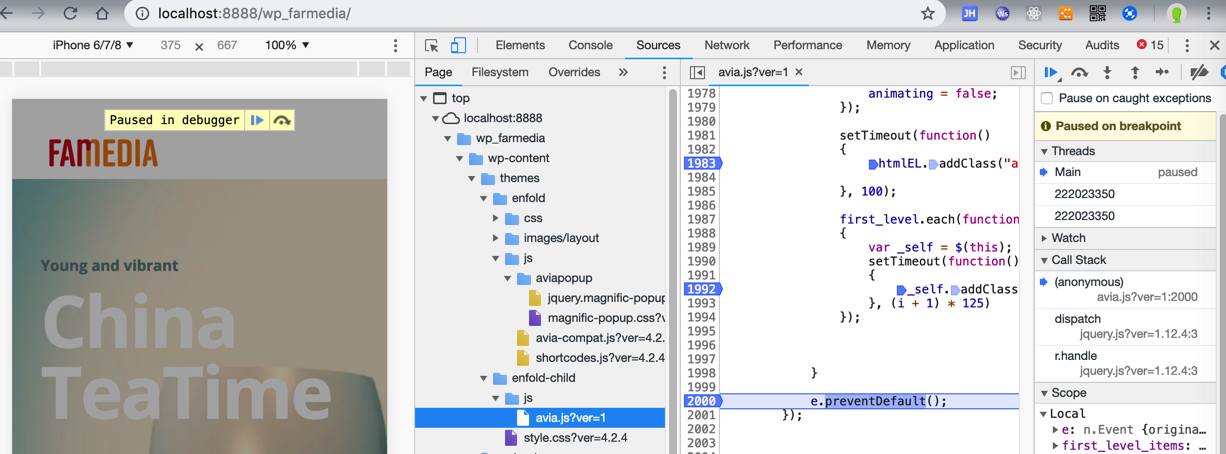The height and width of the screenshot is (454, 1226).
Task: Open the 100% zoom dropdown
Action: 287,45
